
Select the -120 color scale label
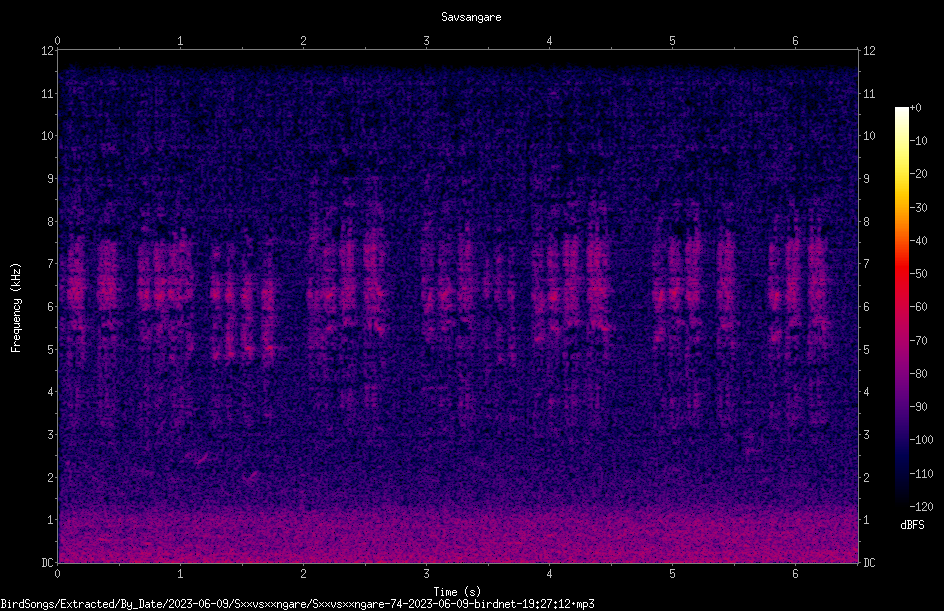921,507
